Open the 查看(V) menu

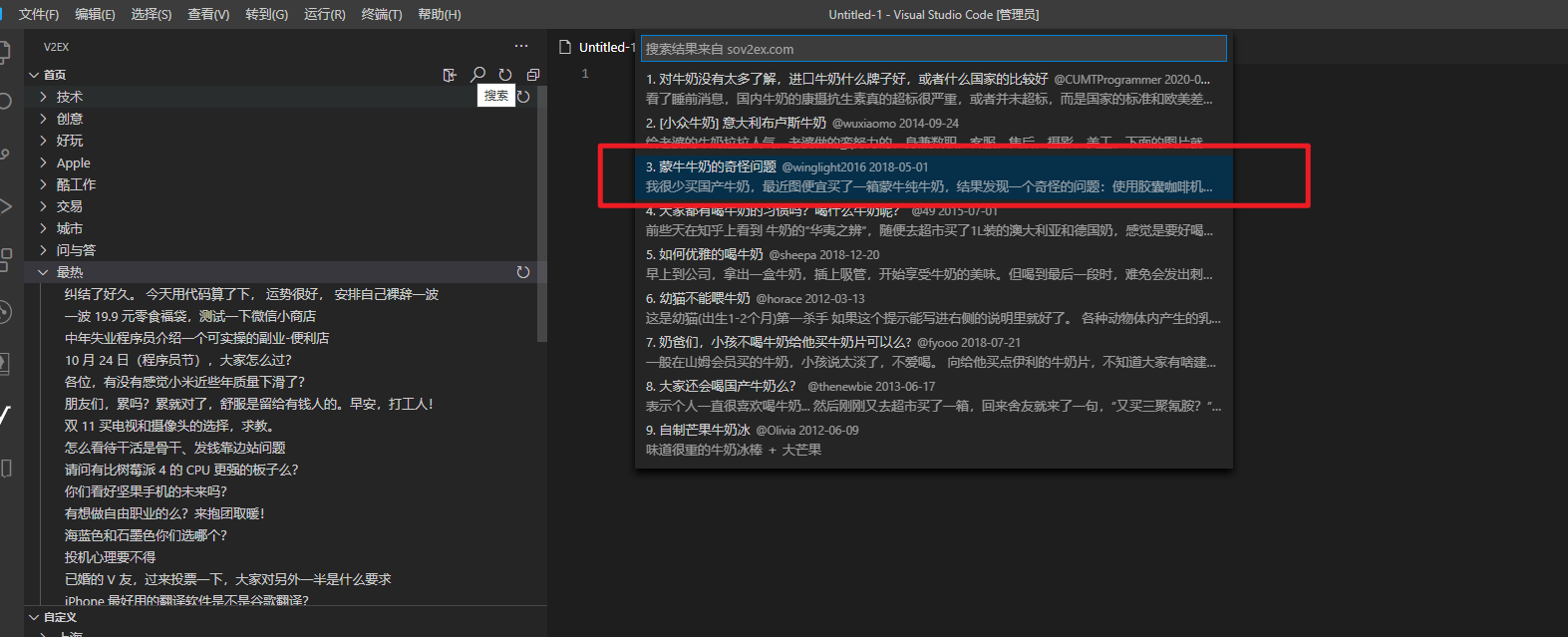click(208, 14)
